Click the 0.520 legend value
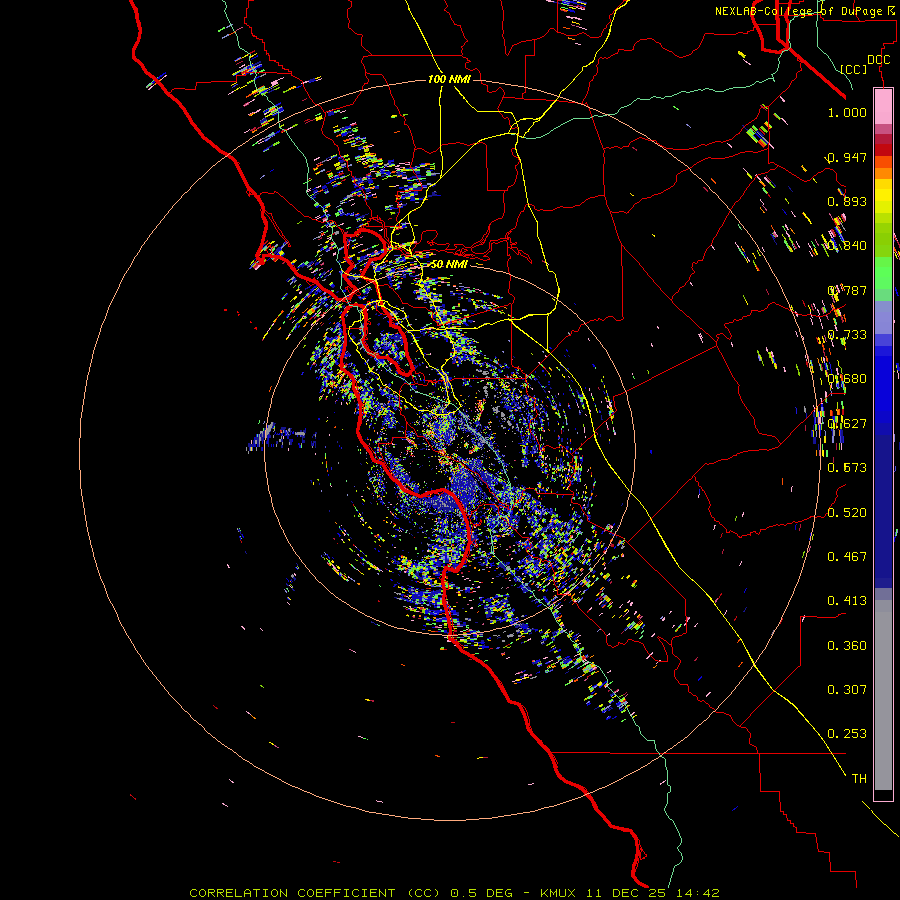The height and width of the screenshot is (900, 900). 847,513
